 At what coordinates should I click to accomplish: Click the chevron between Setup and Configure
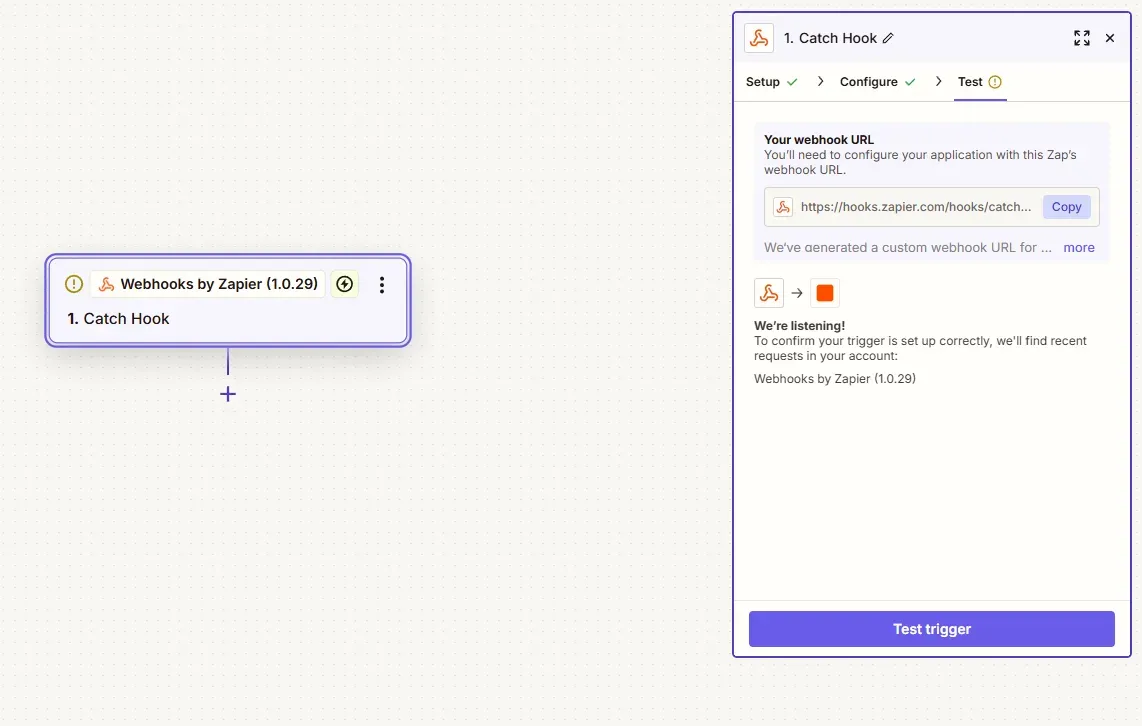(820, 82)
